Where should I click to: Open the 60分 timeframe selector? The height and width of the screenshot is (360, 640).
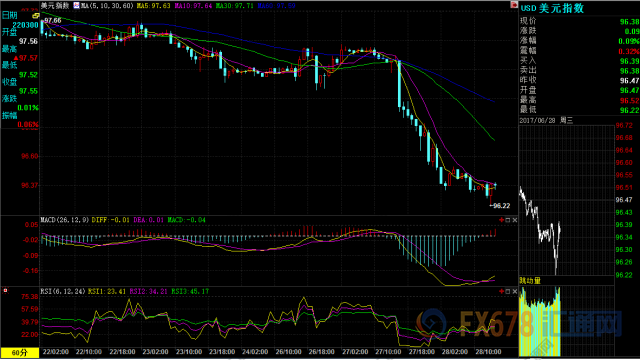tap(20, 352)
